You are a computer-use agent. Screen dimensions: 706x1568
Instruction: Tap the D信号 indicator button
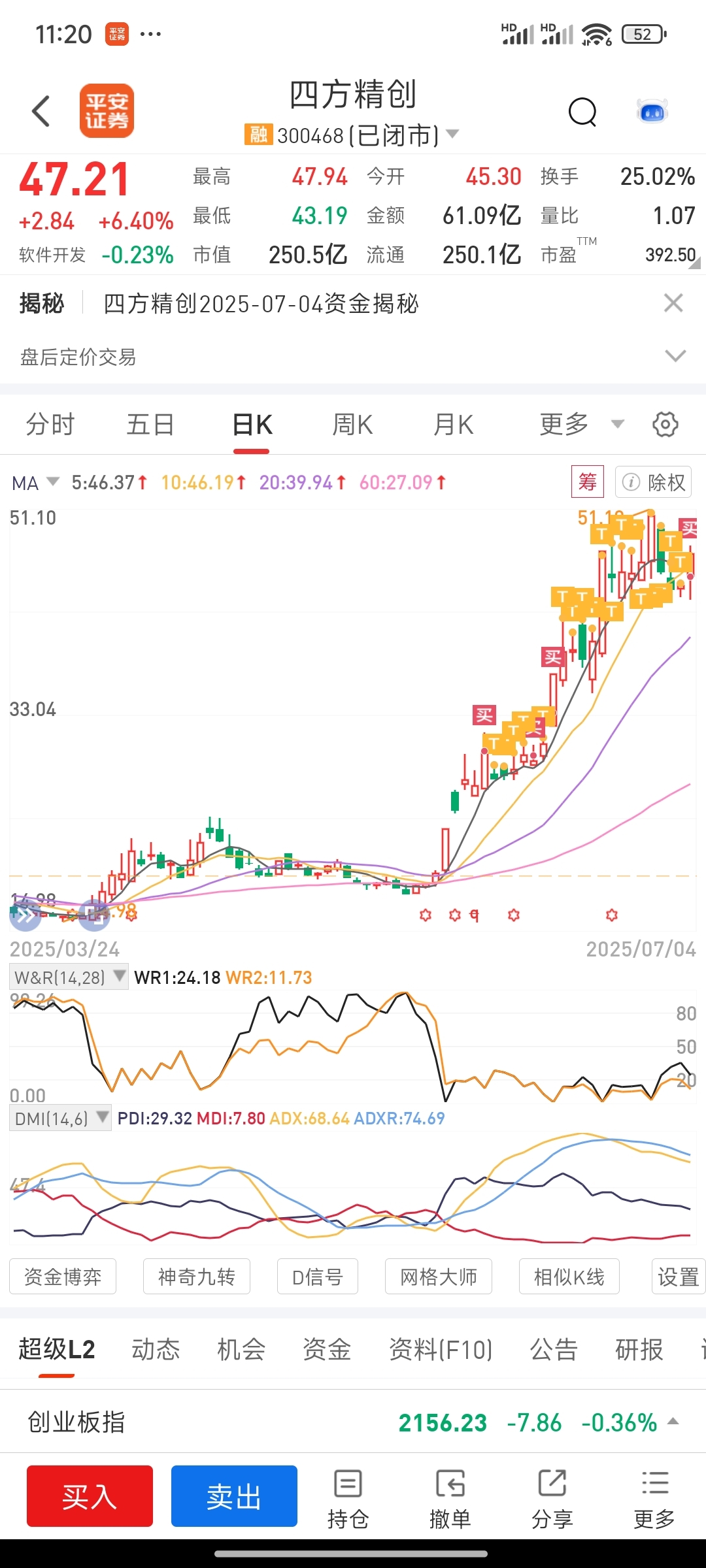(318, 1276)
